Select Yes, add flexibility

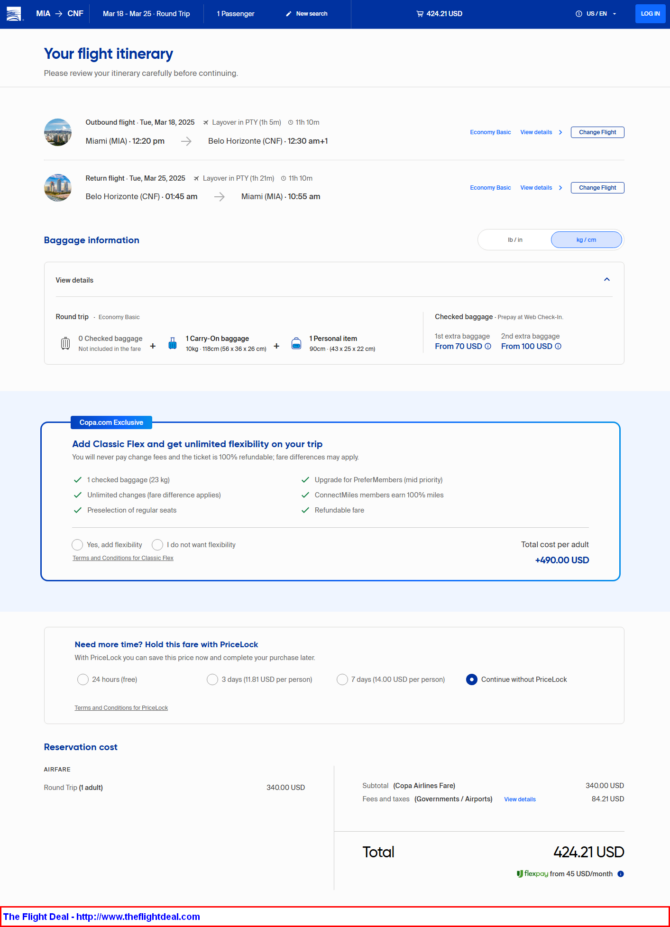click(77, 544)
